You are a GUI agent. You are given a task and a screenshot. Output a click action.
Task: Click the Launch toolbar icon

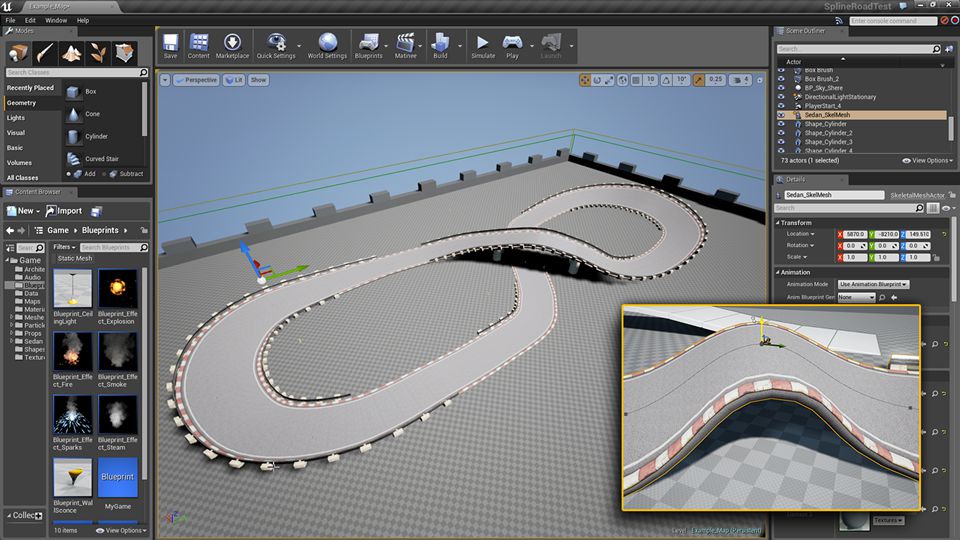pyautogui.click(x=551, y=46)
